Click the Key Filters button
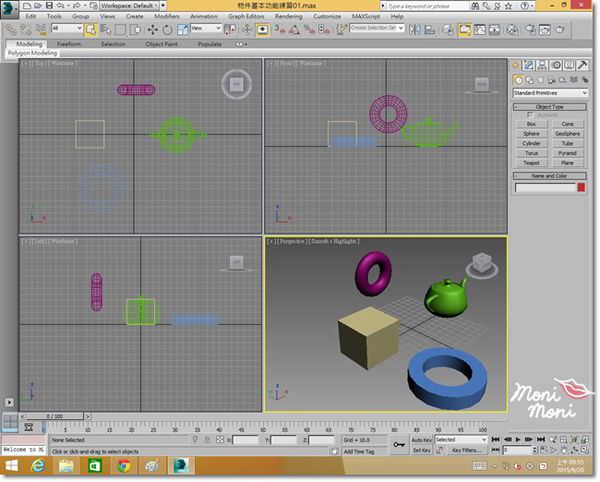Viewport: 600px width, 482px height. 468,451
